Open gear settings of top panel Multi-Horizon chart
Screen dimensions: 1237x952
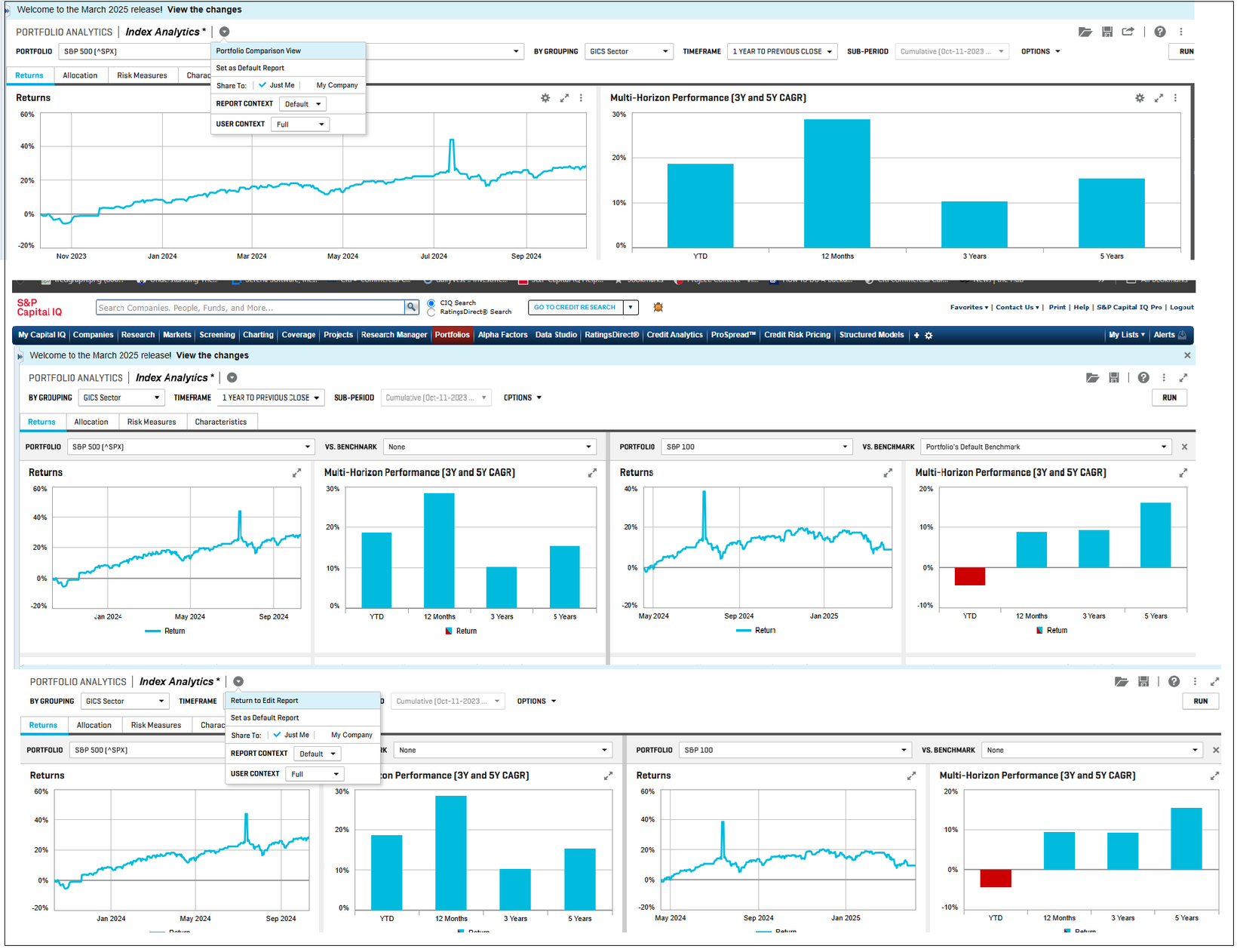1140,98
